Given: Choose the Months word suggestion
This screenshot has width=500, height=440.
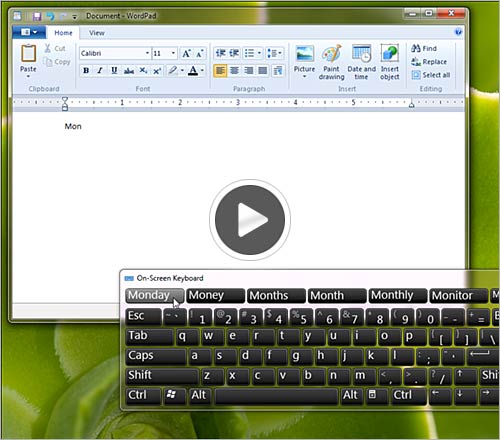Looking at the screenshot, I should (x=276, y=296).
